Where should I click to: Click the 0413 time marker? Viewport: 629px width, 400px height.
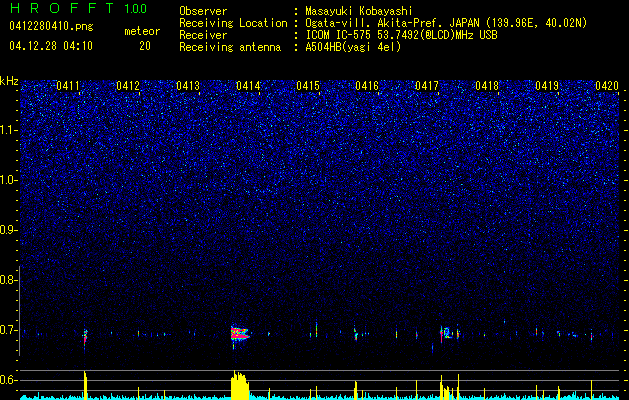188,85
